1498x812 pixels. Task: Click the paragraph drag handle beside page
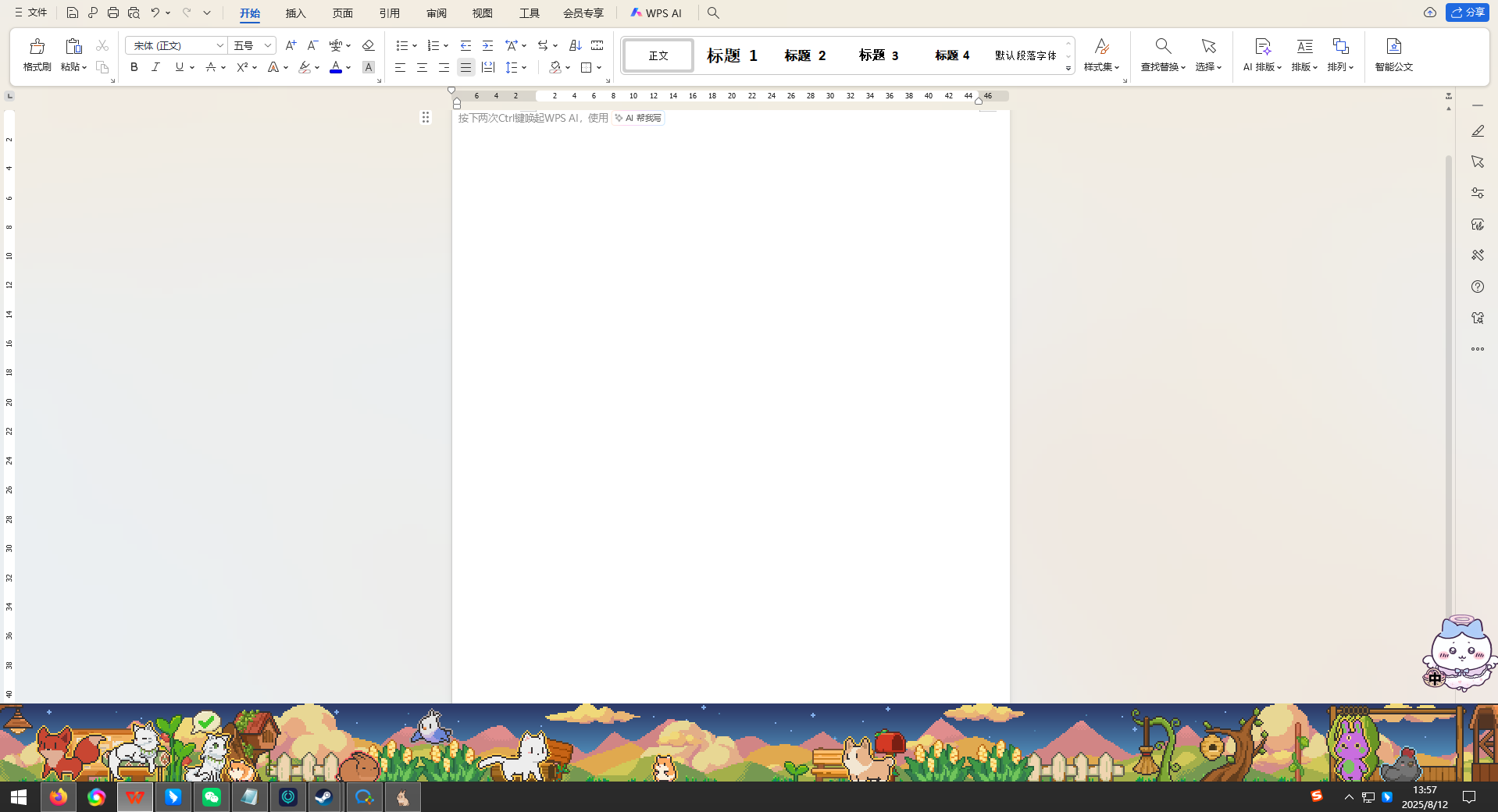click(x=426, y=117)
